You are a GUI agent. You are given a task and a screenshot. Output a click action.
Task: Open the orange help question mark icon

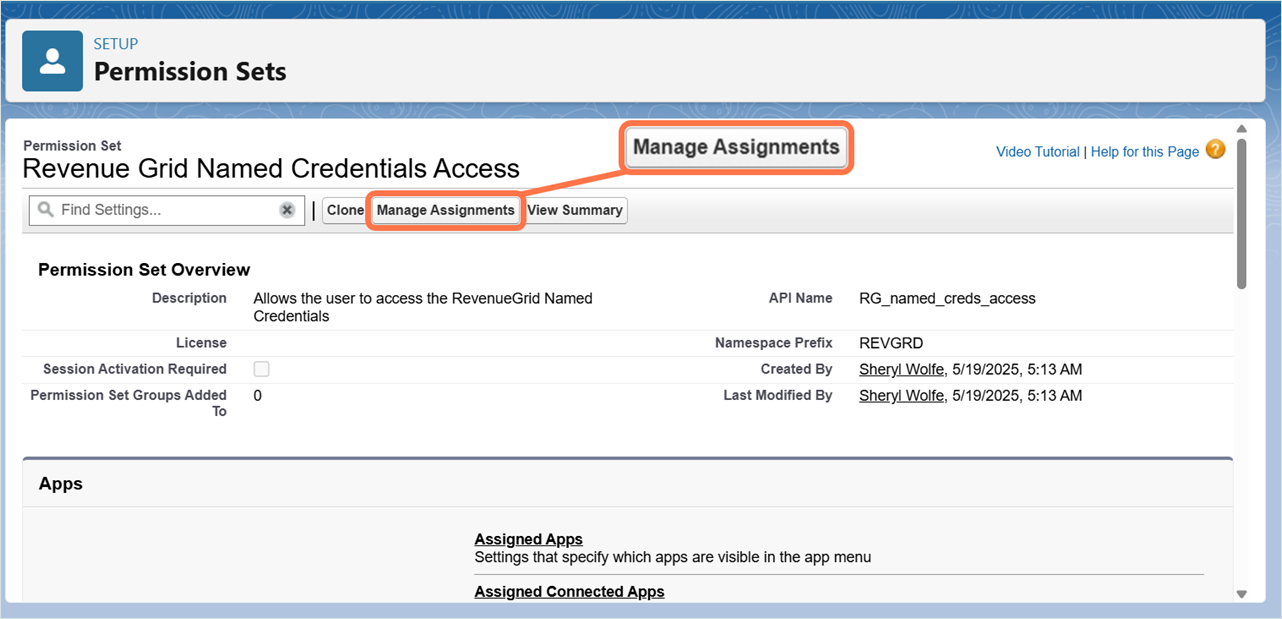[1215, 150]
